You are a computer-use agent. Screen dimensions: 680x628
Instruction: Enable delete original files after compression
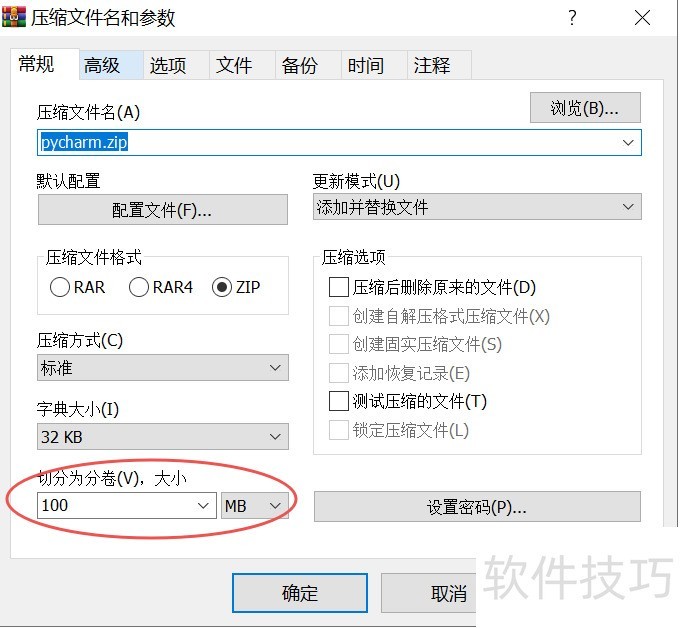point(338,288)
